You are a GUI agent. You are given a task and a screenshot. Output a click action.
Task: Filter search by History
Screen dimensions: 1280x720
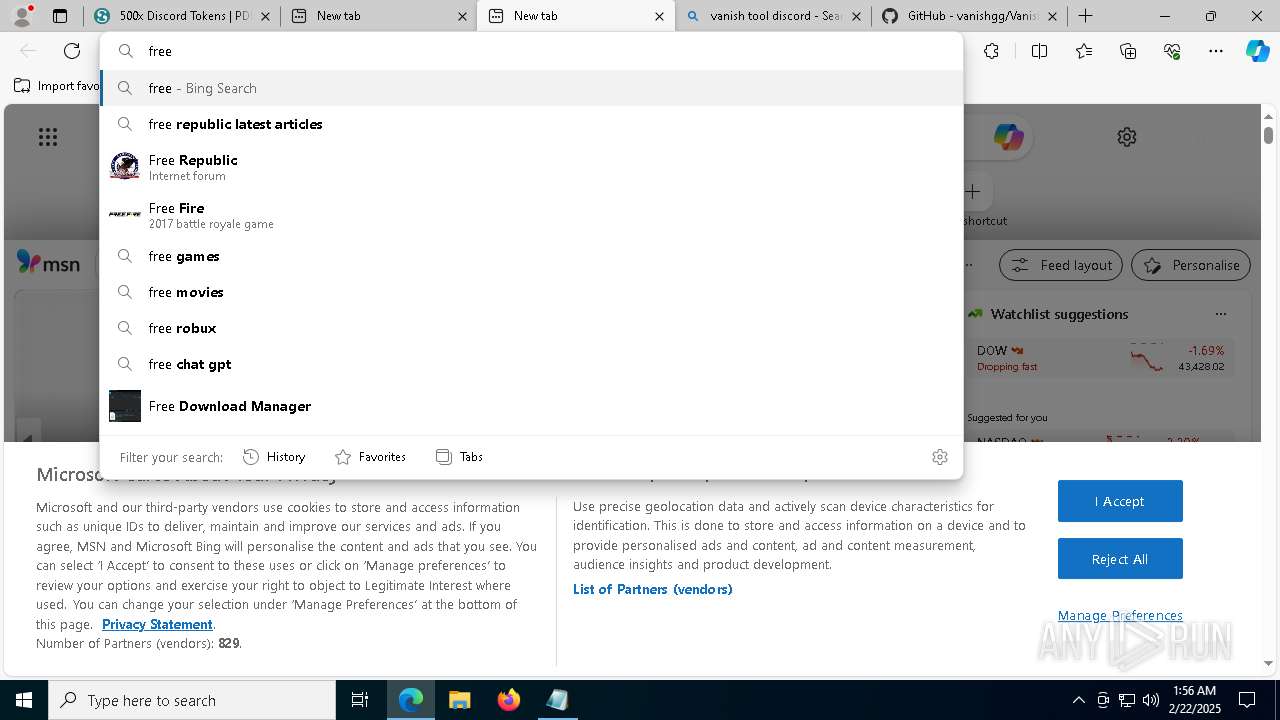pyautogui.click(x=274, y=457)
